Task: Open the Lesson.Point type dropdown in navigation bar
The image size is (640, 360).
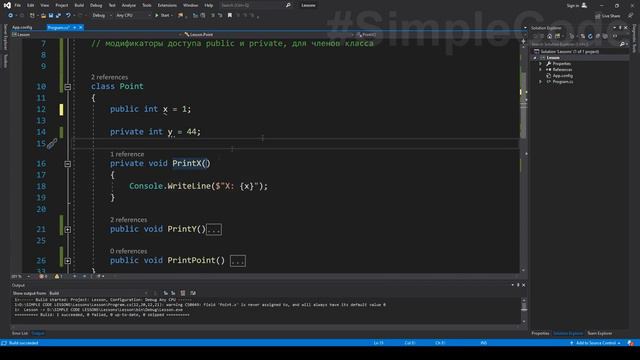Action: [269, 35]
